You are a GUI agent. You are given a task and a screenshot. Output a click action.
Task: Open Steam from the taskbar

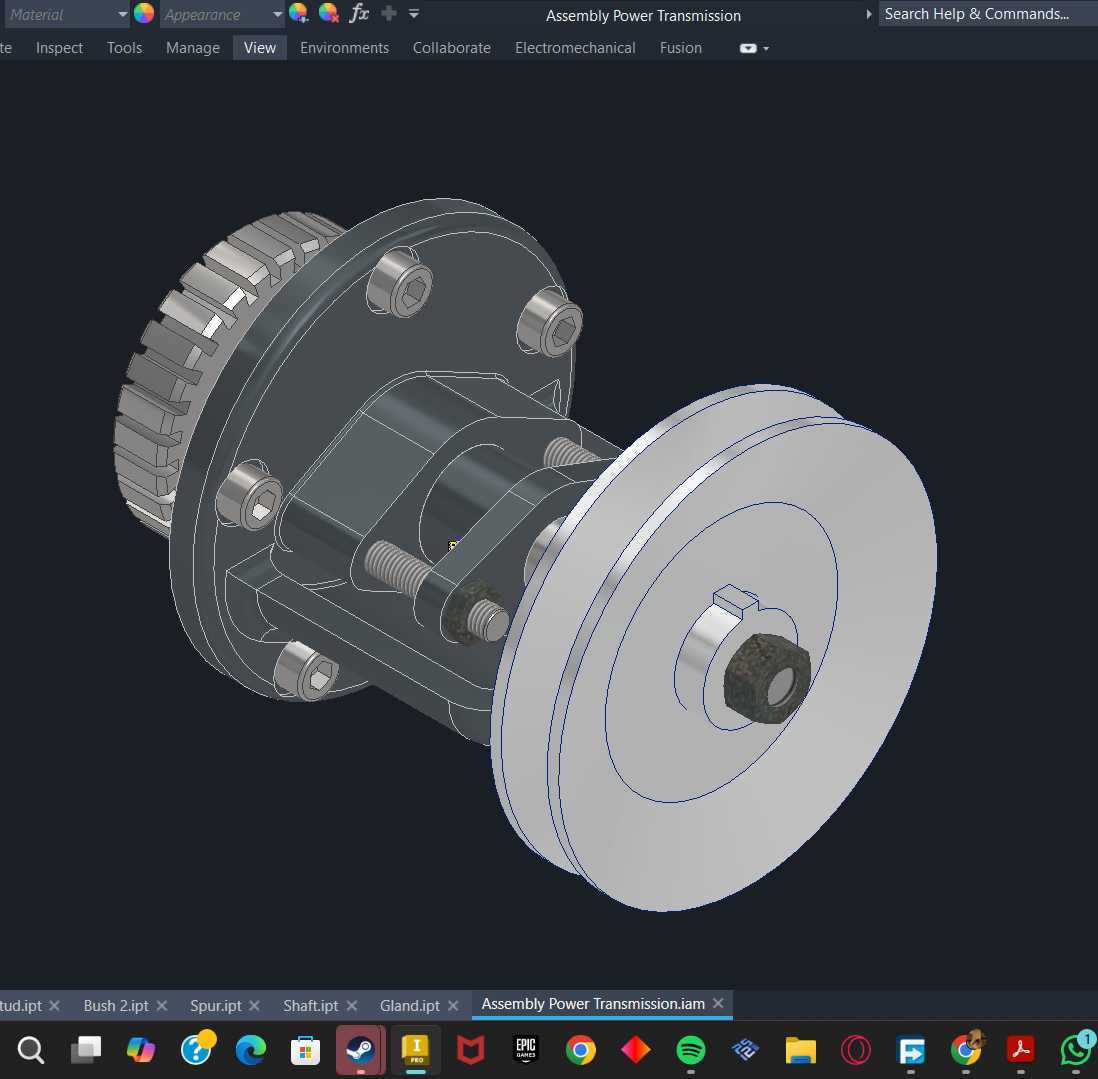[x=361, y=1050]
